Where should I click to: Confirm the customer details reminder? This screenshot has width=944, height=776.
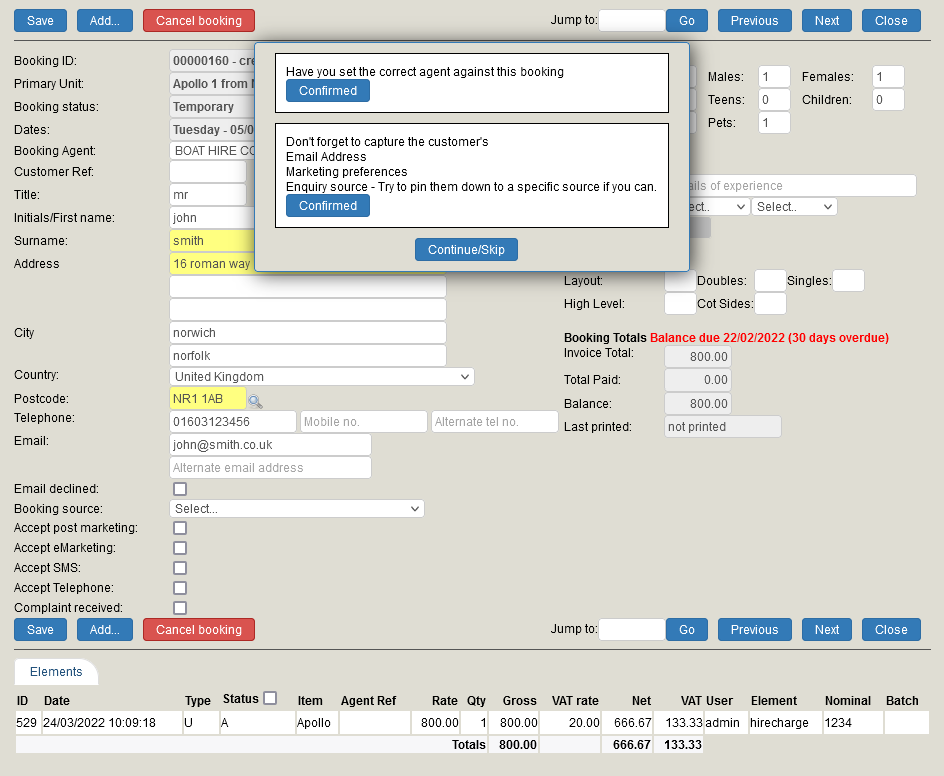click(x=328, y=206)
